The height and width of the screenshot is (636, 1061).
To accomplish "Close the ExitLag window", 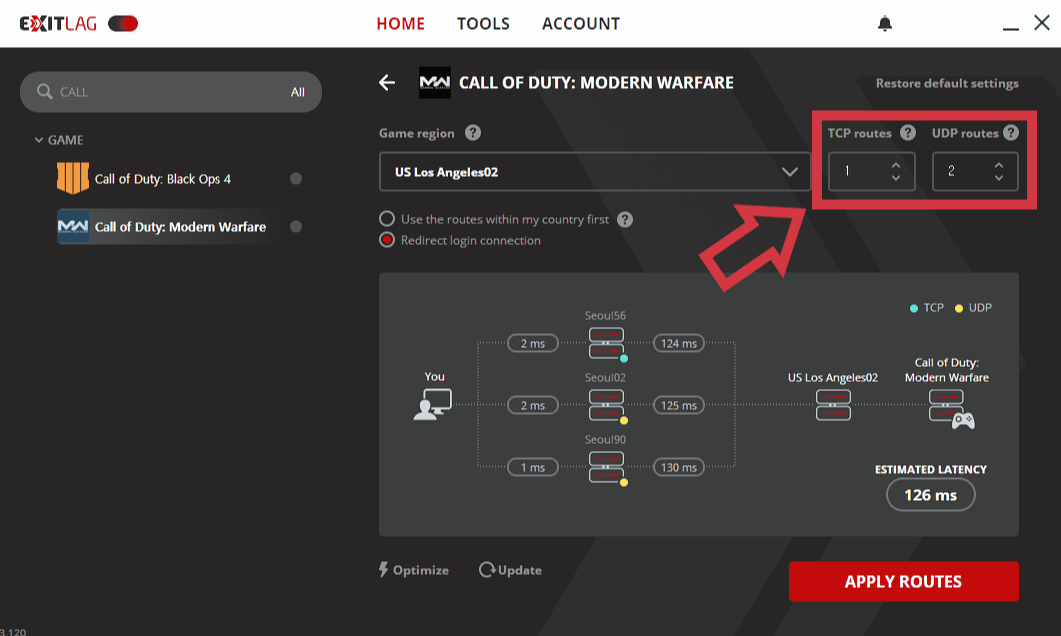I will pyautogui.click(x=1042, y=22).
